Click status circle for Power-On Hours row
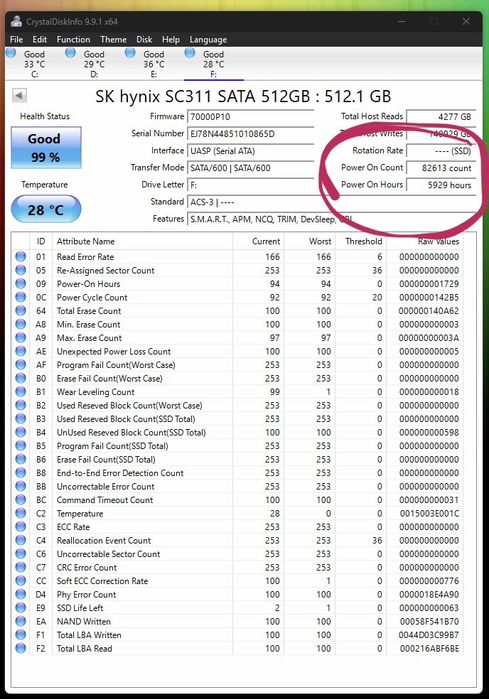489x699 pixels. click(21, 284)
